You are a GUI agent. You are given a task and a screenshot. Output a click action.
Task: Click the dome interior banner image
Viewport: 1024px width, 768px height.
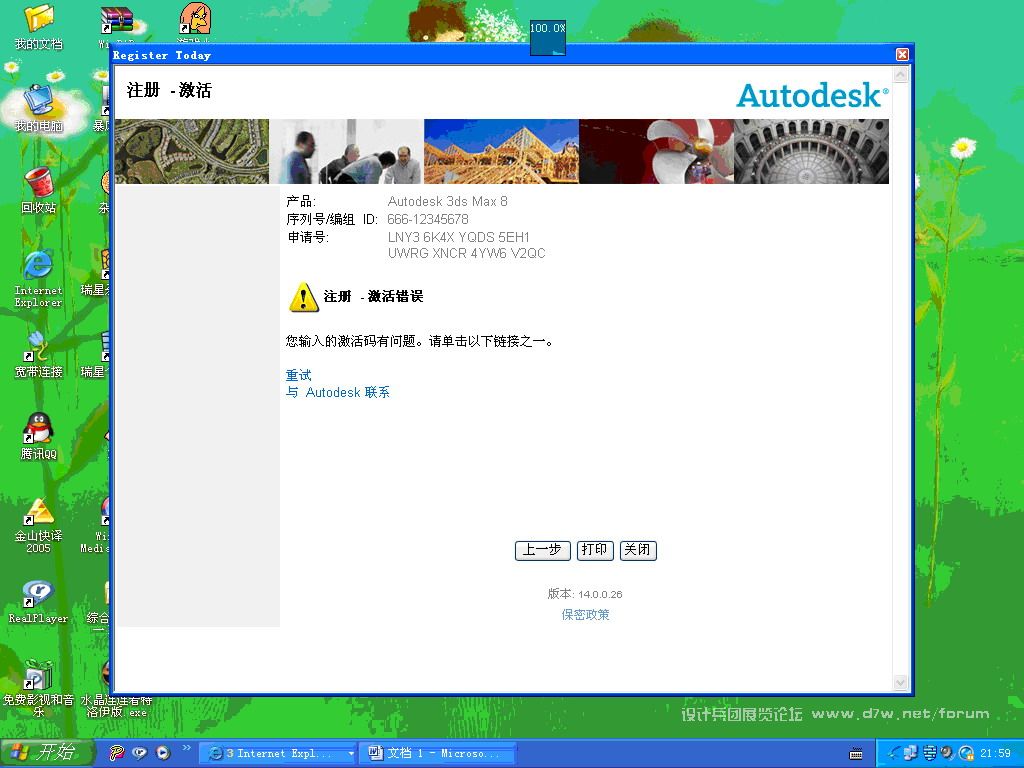click(x=812, y=151)
